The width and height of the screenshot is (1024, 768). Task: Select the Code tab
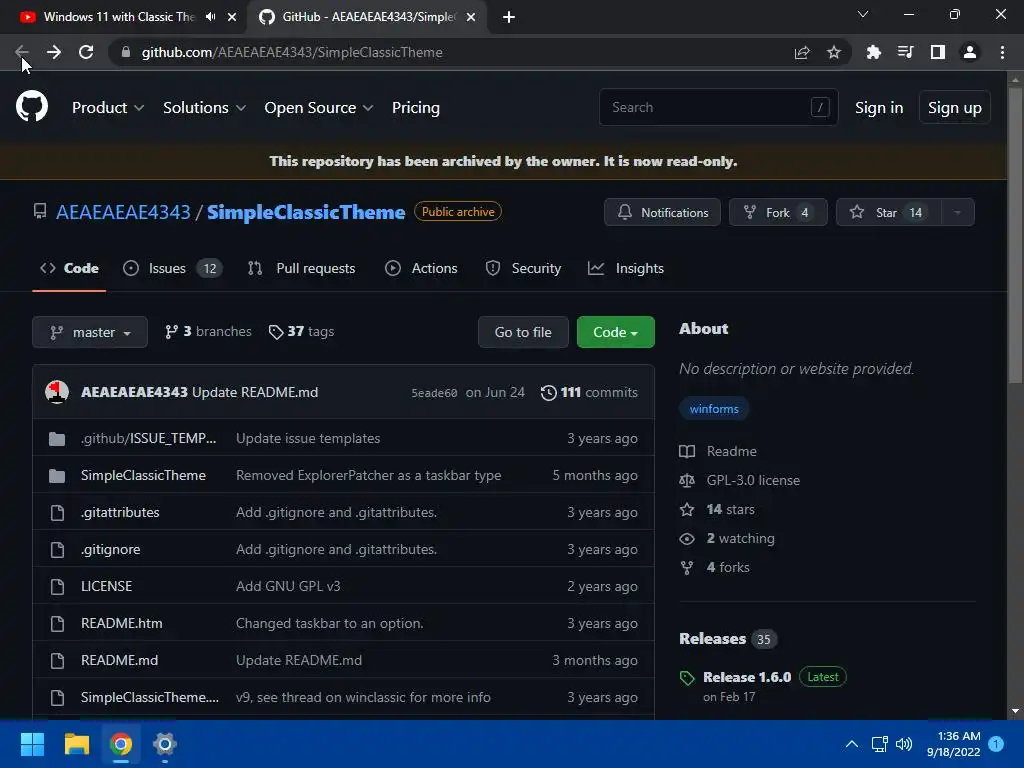click(69, 268)
